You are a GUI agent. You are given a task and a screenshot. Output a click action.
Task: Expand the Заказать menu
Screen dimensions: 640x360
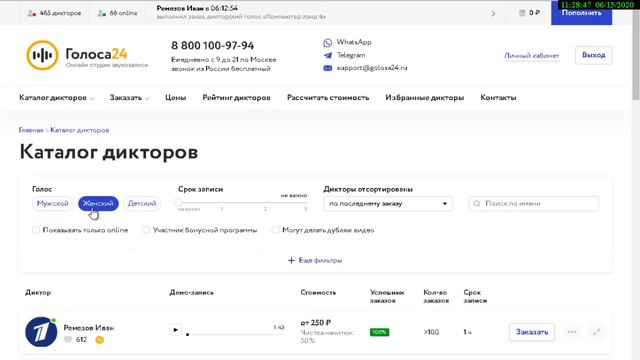(129, 98)
